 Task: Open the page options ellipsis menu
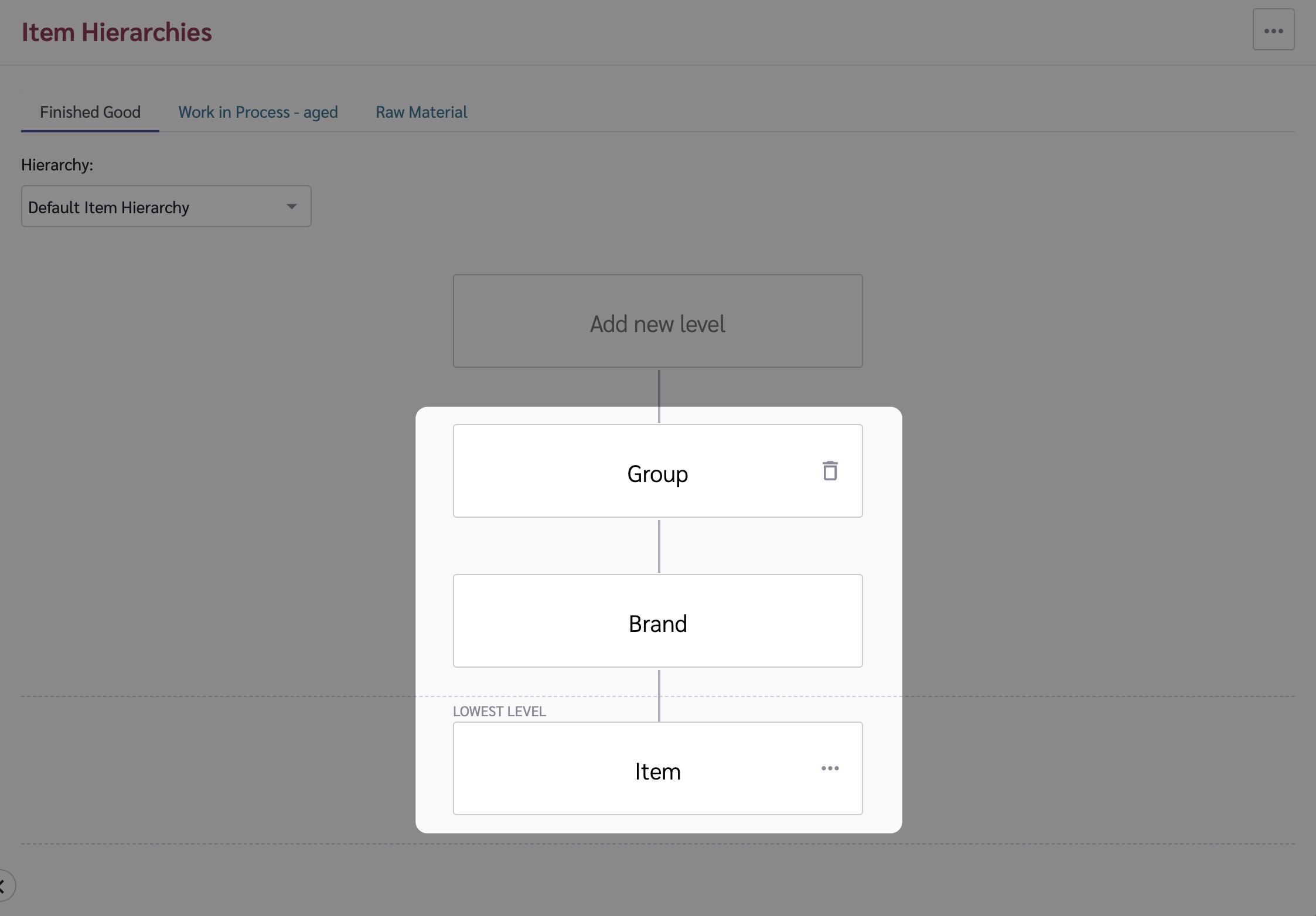click(x=1273, y=30)
